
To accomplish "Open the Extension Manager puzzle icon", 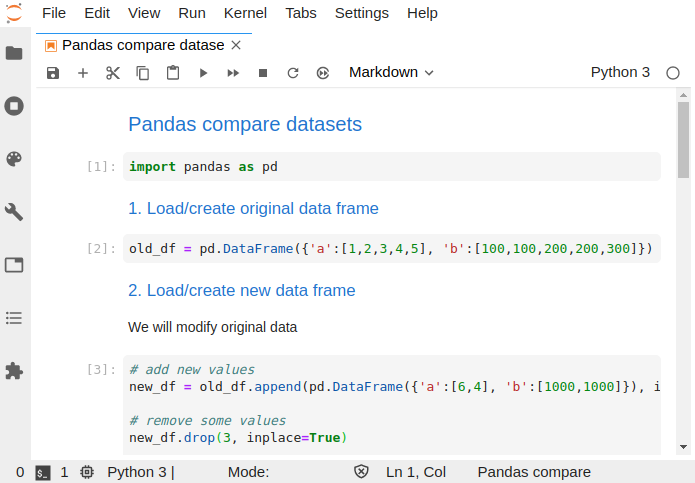I will pyautogui.click(x=14, y=371).
